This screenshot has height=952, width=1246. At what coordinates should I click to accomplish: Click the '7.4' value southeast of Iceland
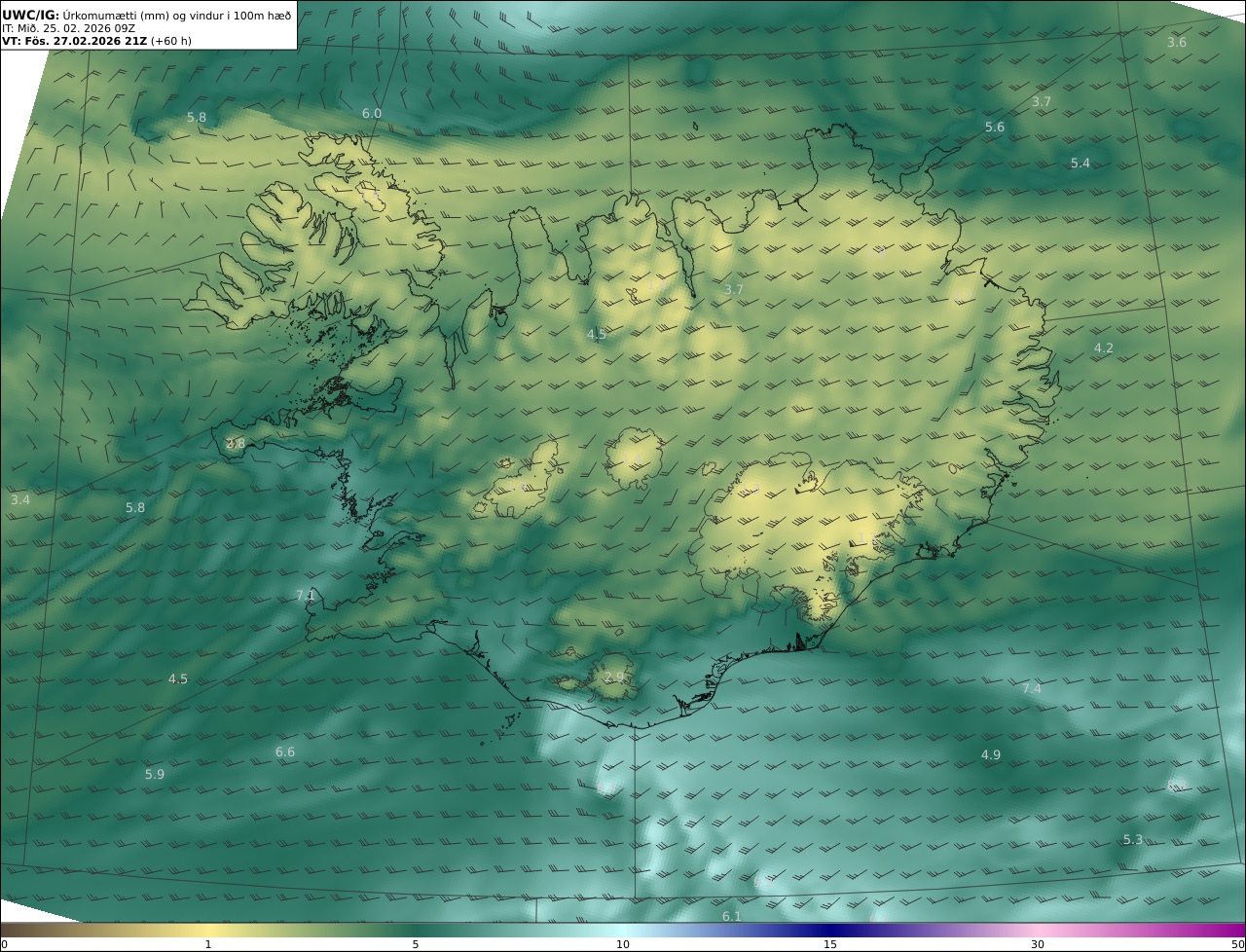1032,689
